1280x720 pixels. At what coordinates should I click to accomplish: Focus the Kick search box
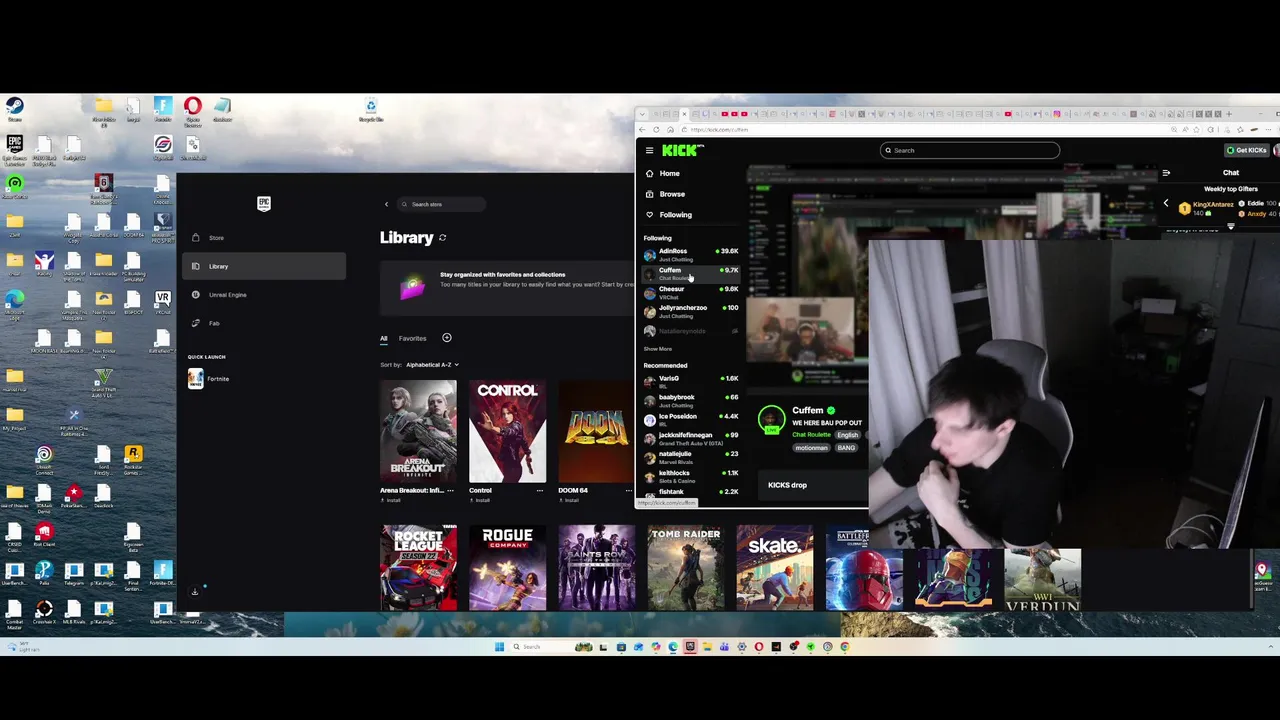click(969, 150)
